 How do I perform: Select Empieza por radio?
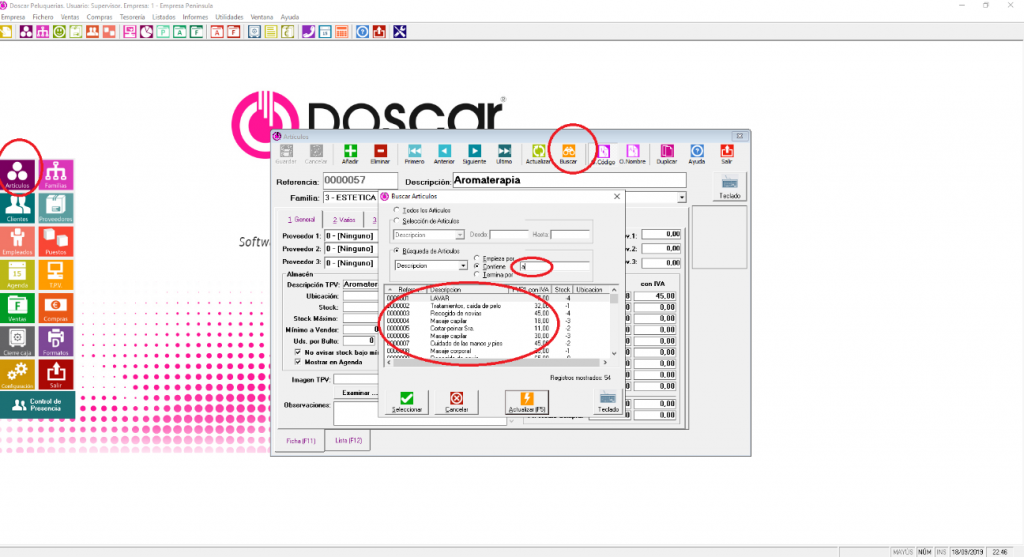477,259
